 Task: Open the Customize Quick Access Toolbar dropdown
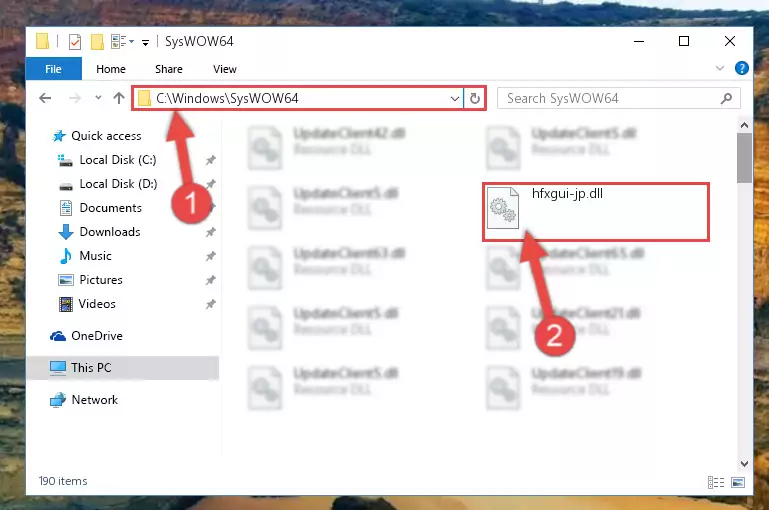145,43
